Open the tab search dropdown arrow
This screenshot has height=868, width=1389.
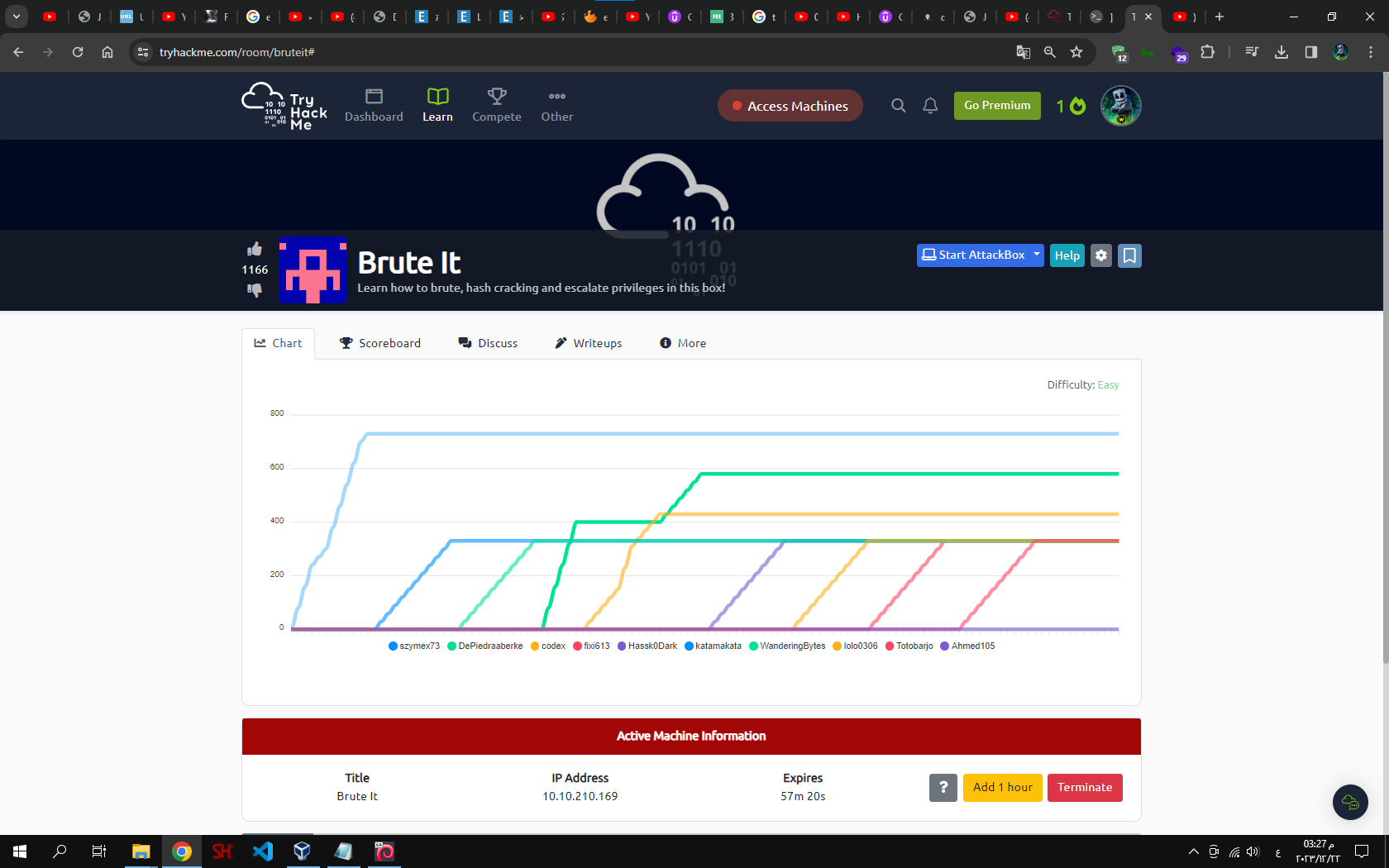coord(16,17)
